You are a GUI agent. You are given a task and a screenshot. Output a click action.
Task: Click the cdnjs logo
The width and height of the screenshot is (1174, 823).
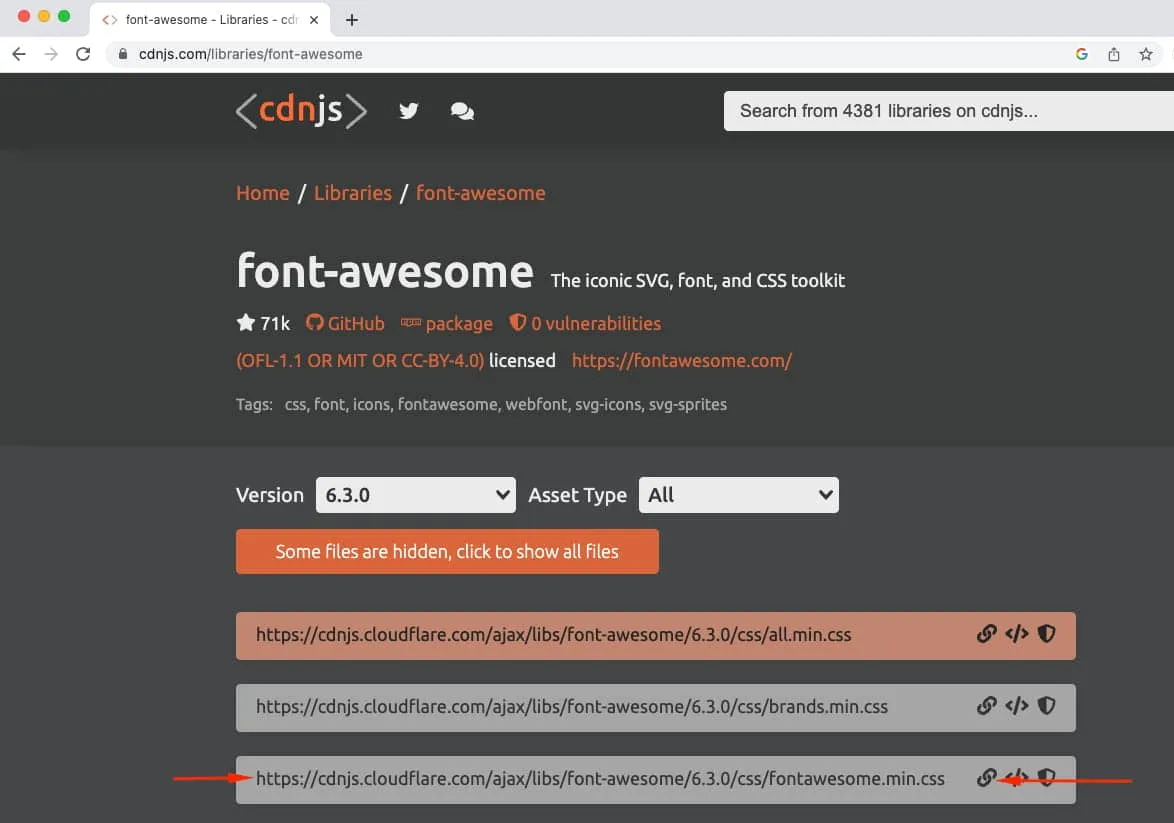point(301,111)
